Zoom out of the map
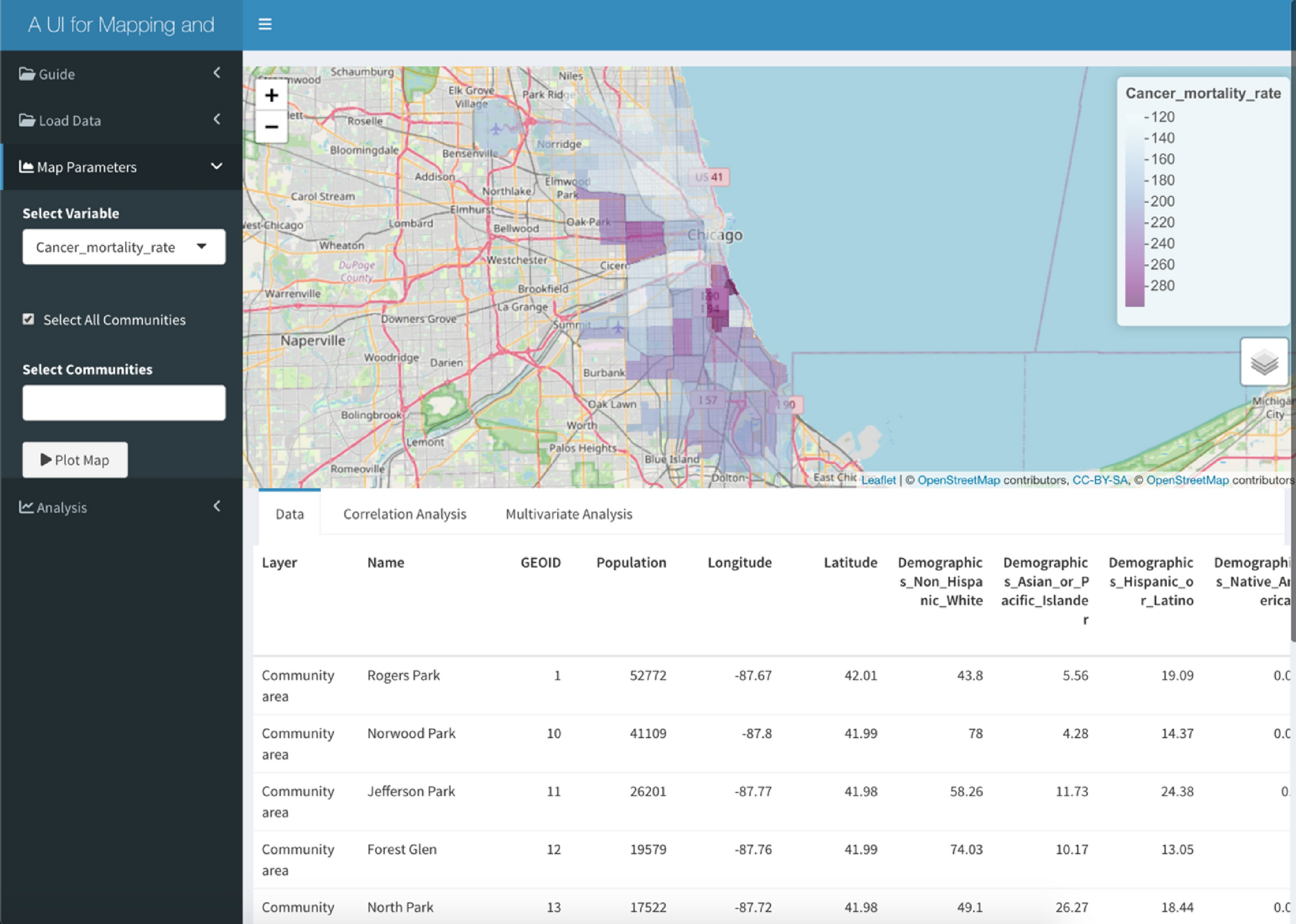Screen dimensions: 1296x924 click(x=271, y=127)
